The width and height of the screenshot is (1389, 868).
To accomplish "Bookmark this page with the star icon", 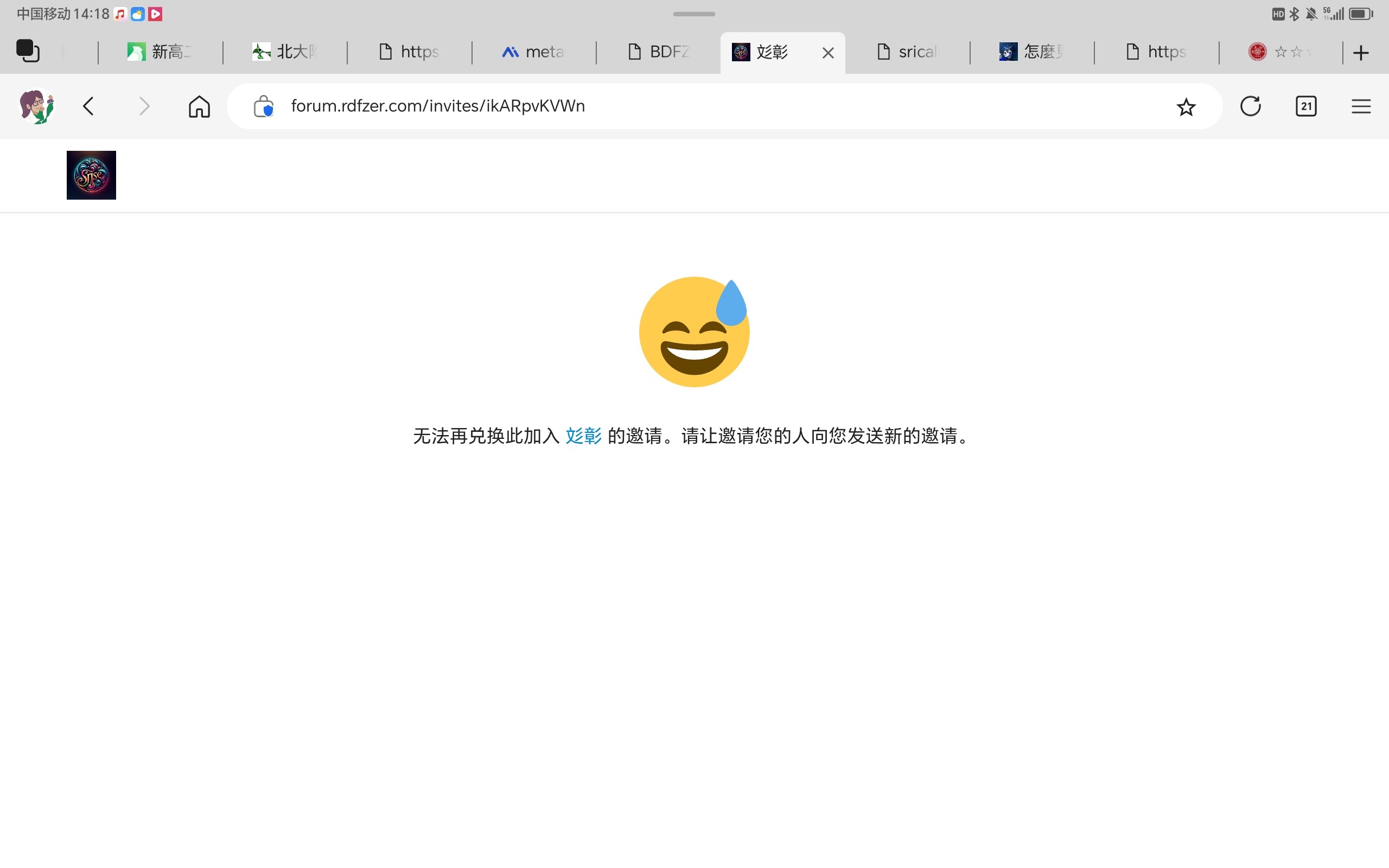I will point(1186,107).
